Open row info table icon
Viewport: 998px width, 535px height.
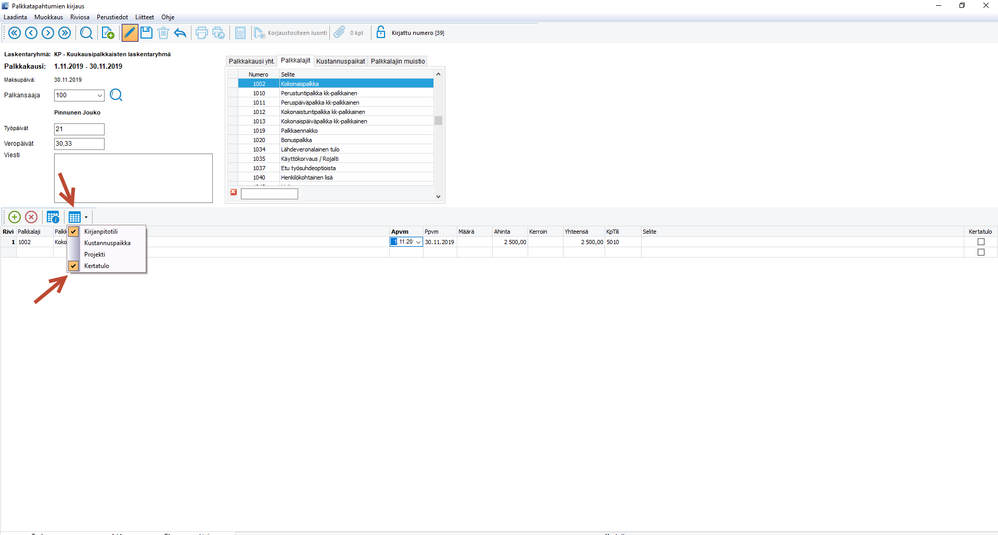(53, 217)
